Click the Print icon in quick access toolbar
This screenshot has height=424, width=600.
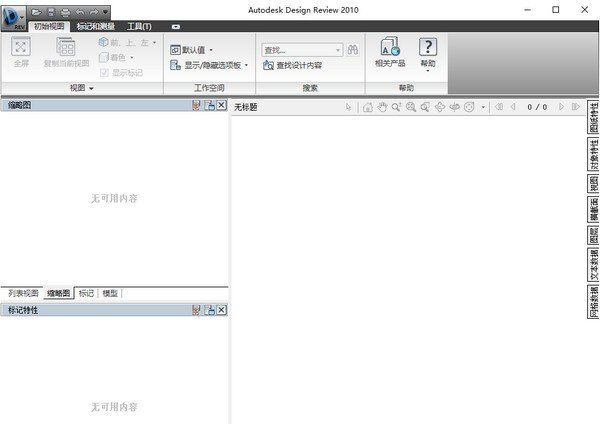pos(65,13)
